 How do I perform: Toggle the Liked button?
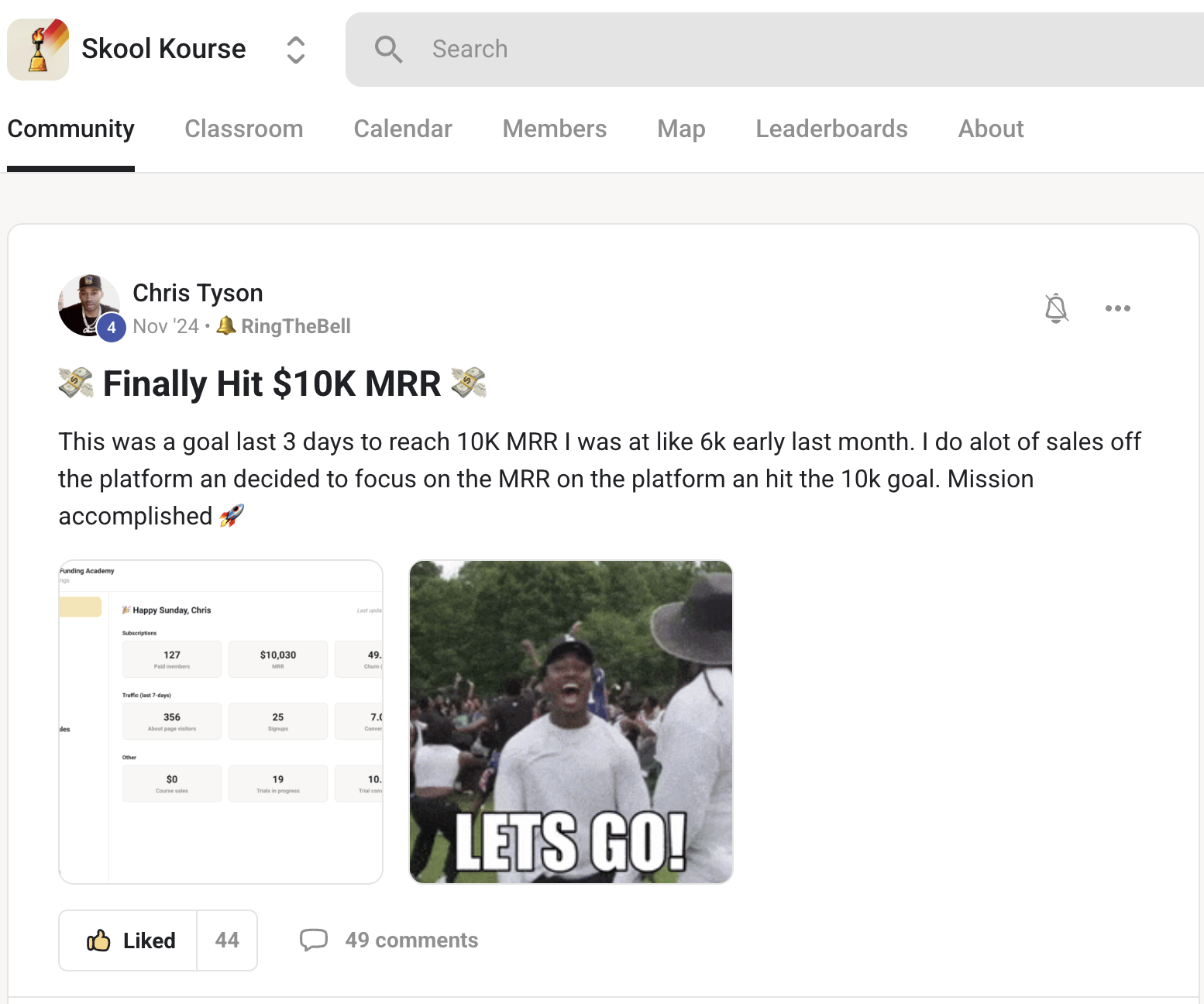pyautogui.click(x=129, y=940)
